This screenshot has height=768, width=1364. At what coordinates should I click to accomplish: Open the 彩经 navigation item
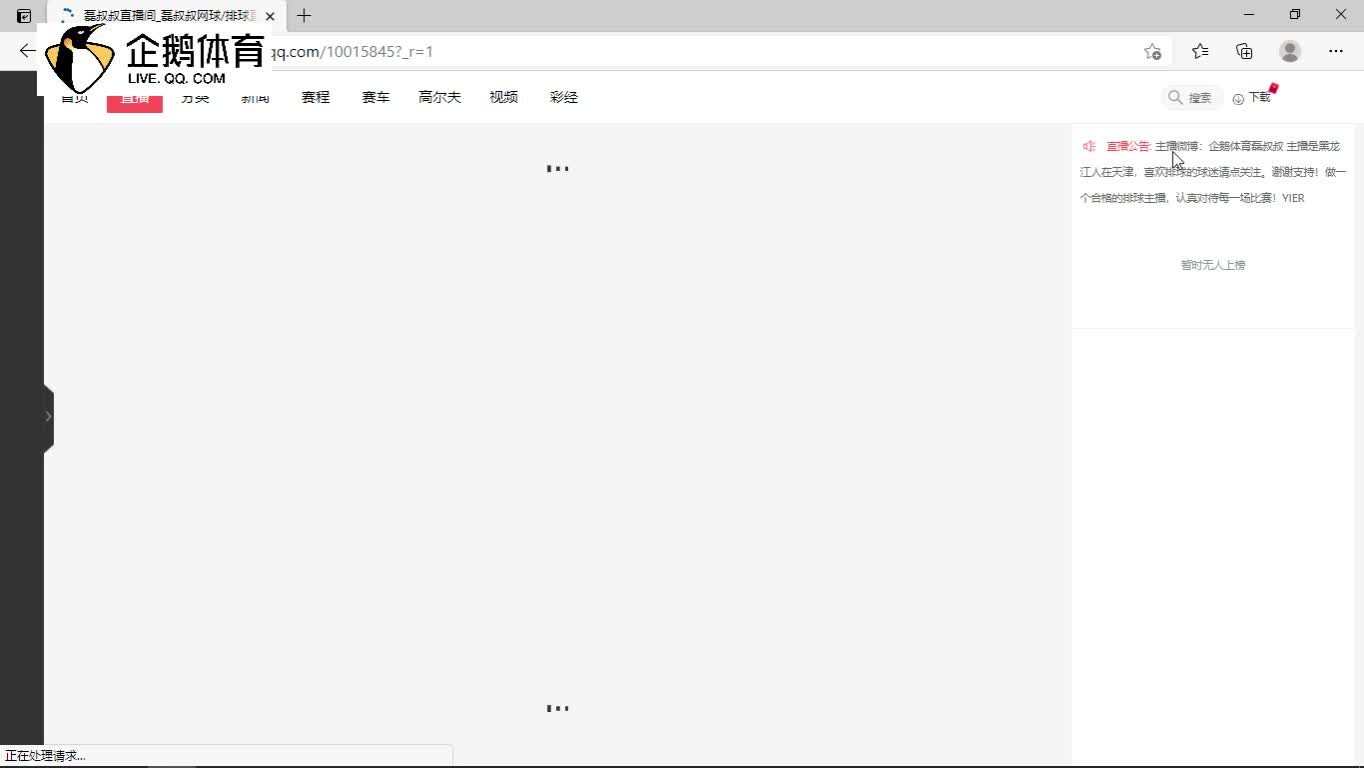[x=564, y=97]
